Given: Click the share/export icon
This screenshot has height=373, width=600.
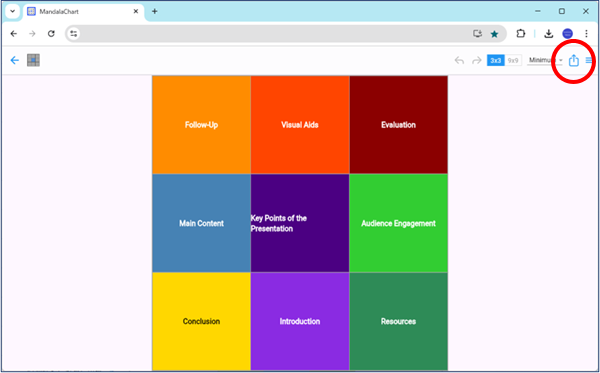Looking at the screenshot, I should click(x=573, y=60).
